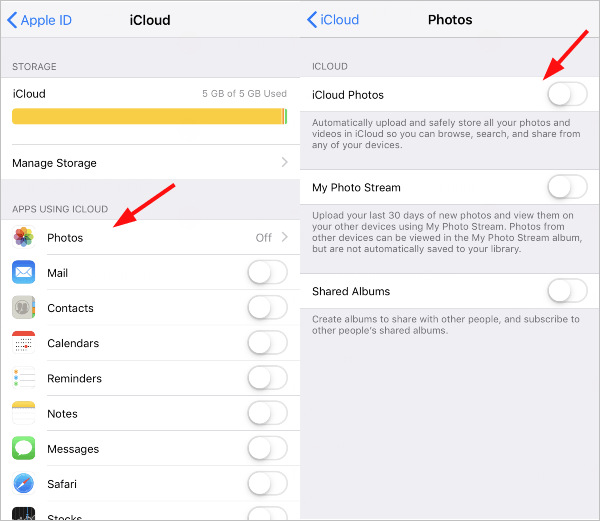600x521 pixels.
Task: Tap the Reminders app icon
Action: click(x=23, y=378)
